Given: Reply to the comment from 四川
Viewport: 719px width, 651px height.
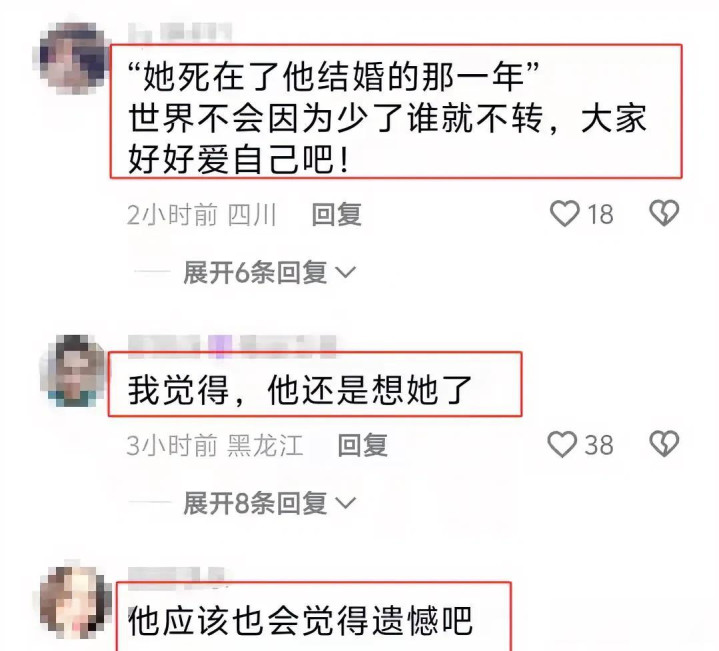Looking at the screenshot, I should click(x=337, y=214).
